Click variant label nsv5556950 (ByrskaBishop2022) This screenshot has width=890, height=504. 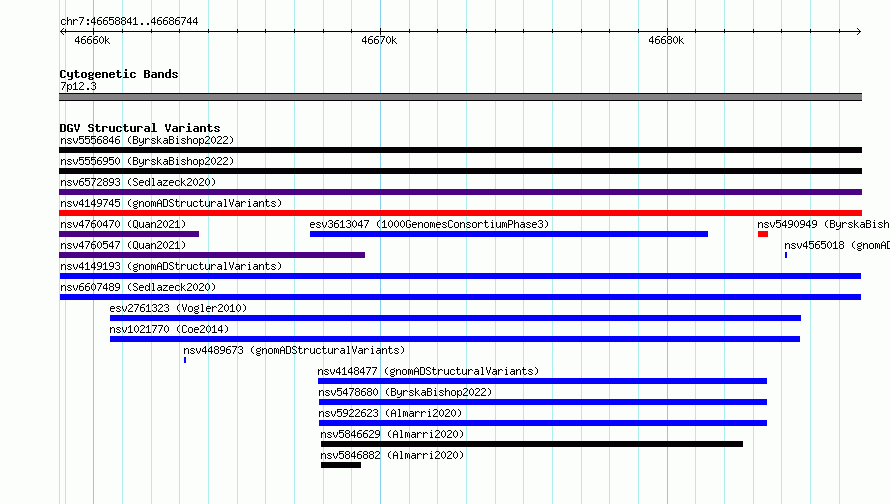click(147, 161)
